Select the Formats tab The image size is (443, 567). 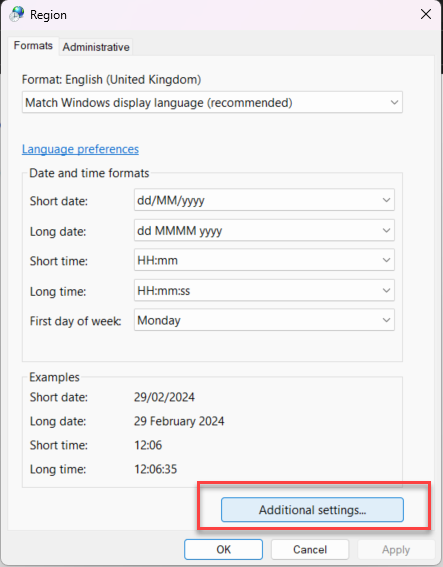(x=33, y=46)
